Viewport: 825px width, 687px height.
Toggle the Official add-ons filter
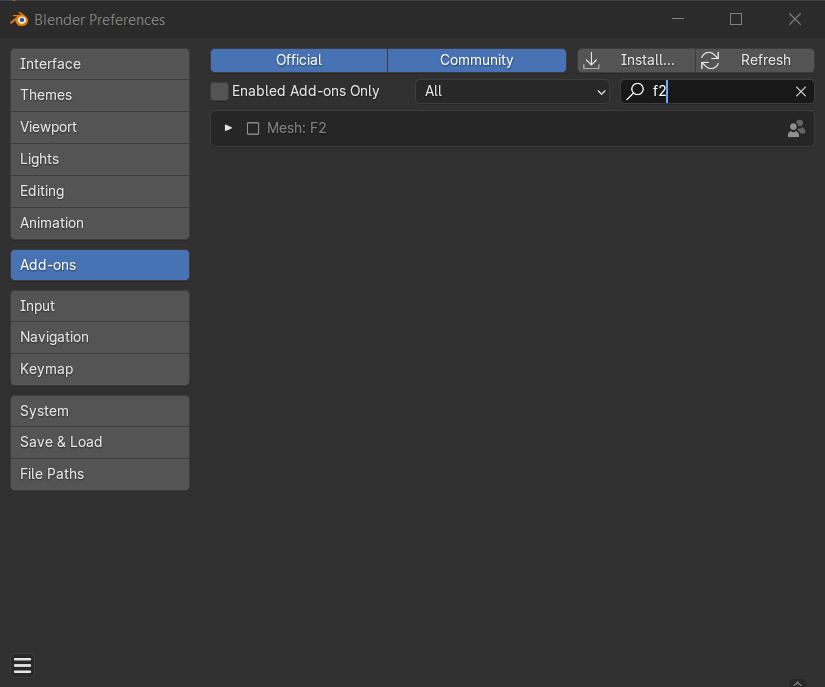(x=299, y=60)
